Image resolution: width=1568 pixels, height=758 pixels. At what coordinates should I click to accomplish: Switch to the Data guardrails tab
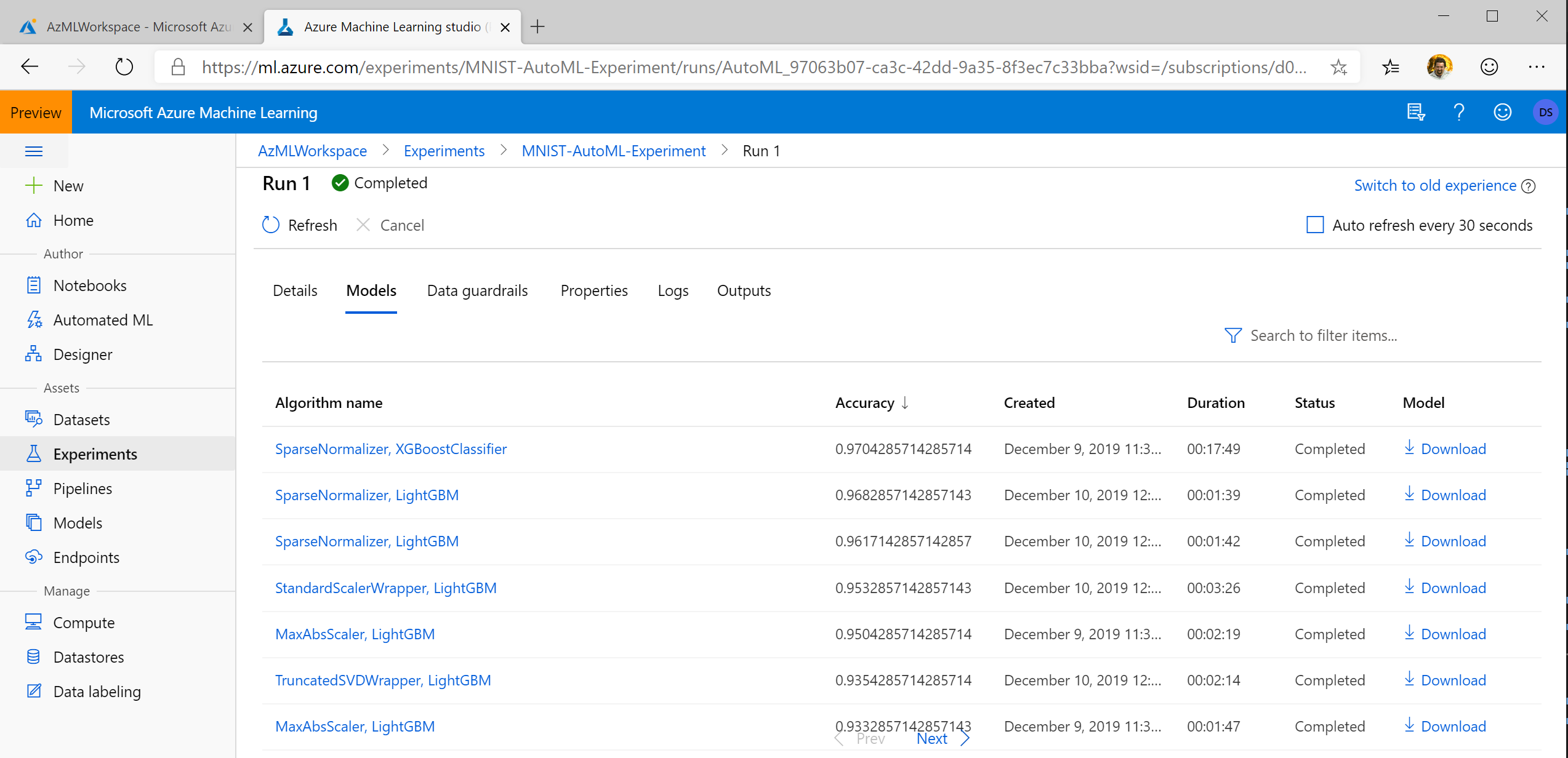(477, 290)
